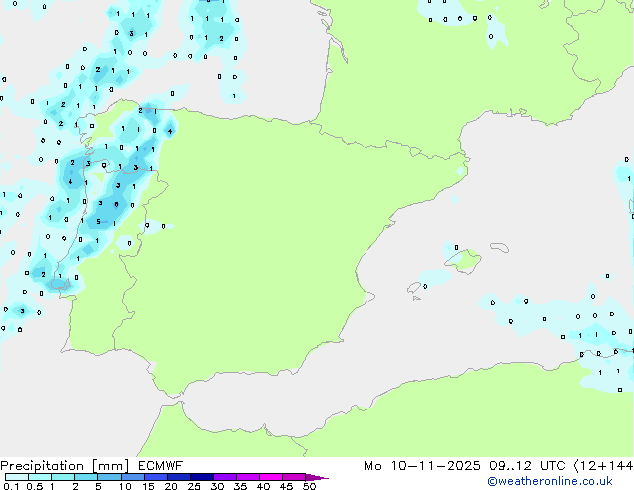This screenshot has width=634, height=490.
Task: Click the purple legend swatch between 30 and 35
Action: (224, 477)
